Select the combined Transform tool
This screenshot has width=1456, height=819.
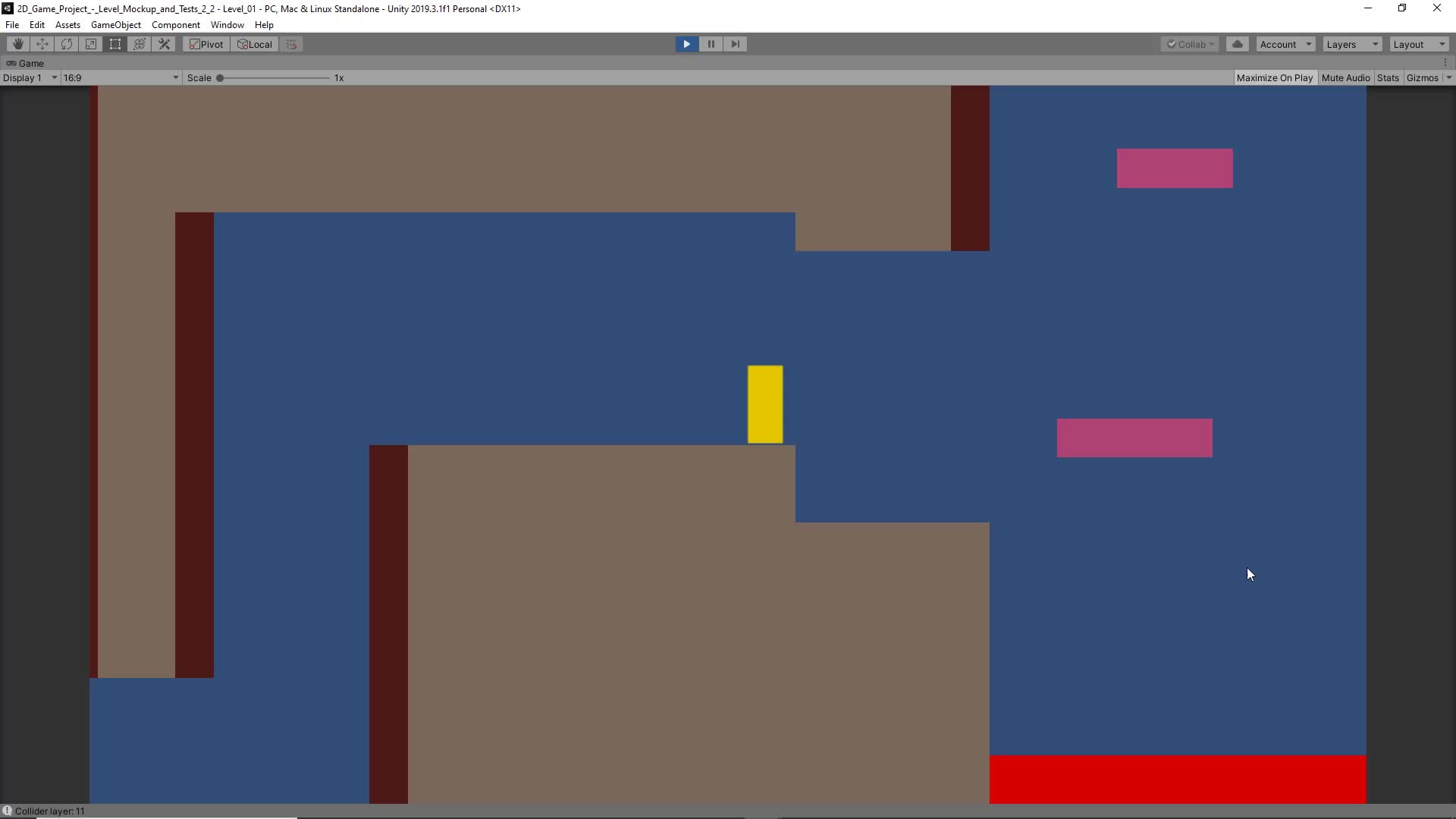[x=140, y=44]
